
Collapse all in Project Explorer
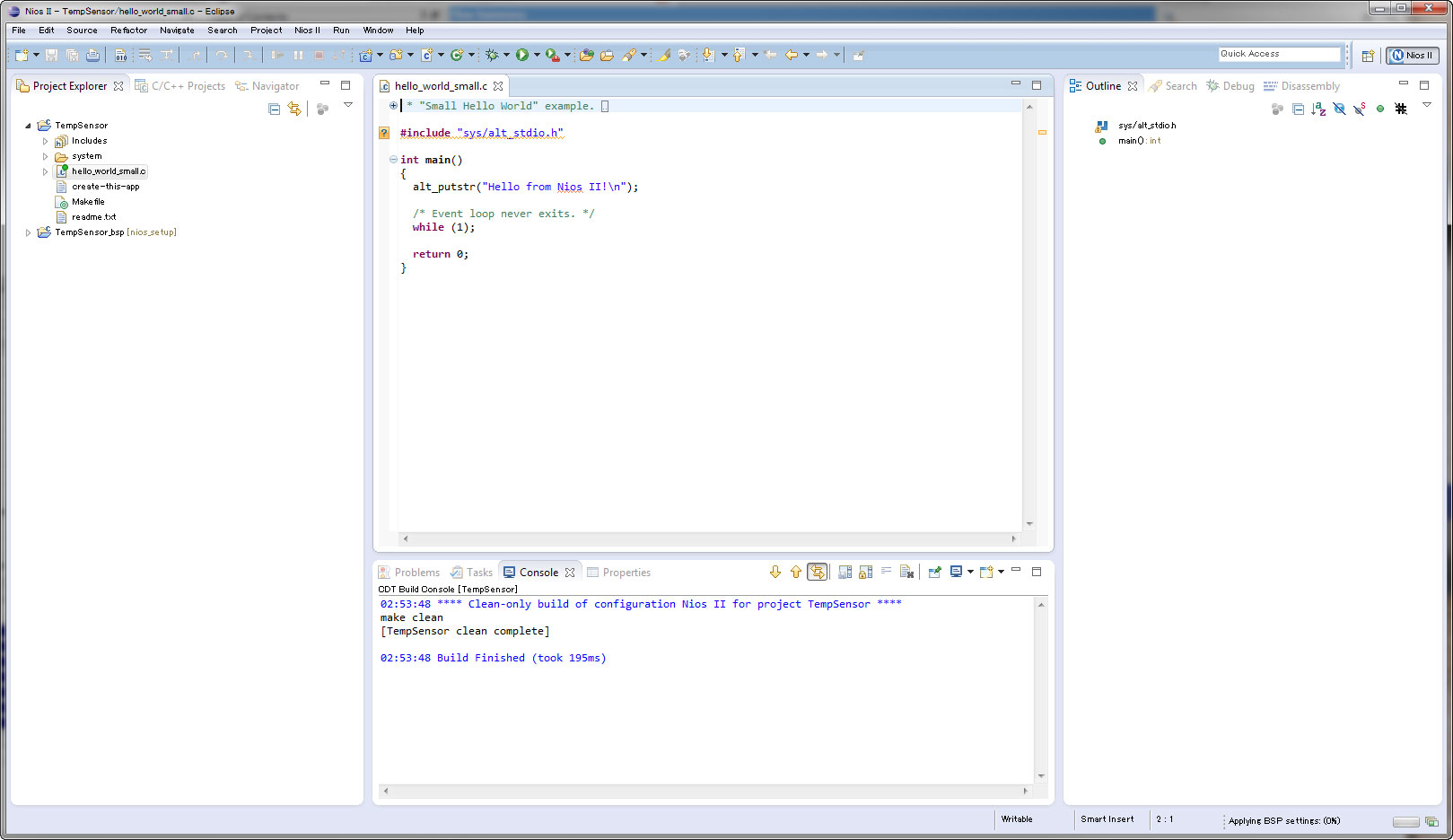click(x=274, y=109)
